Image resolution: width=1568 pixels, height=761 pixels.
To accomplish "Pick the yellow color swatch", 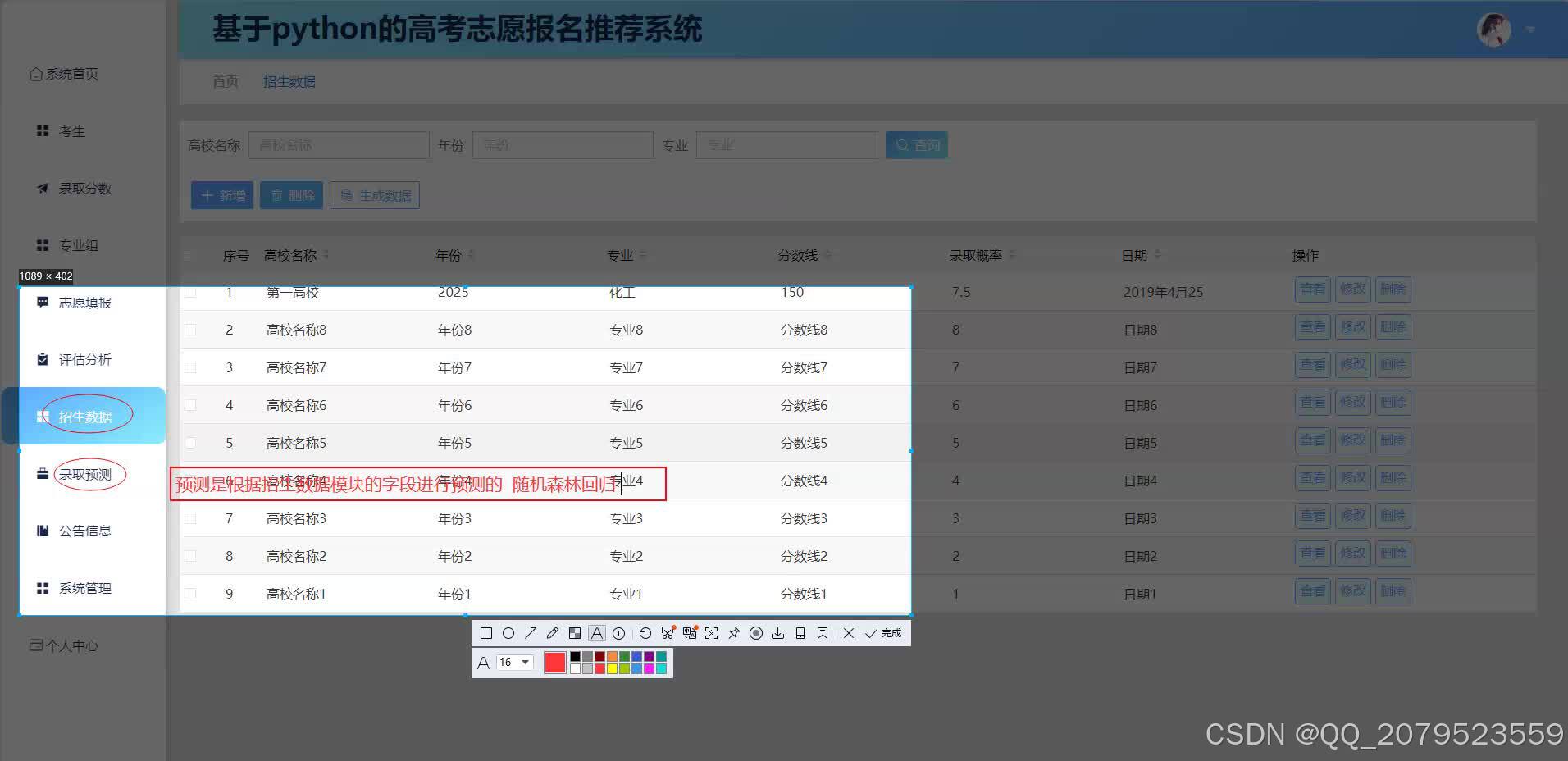I will pos(612,669).
